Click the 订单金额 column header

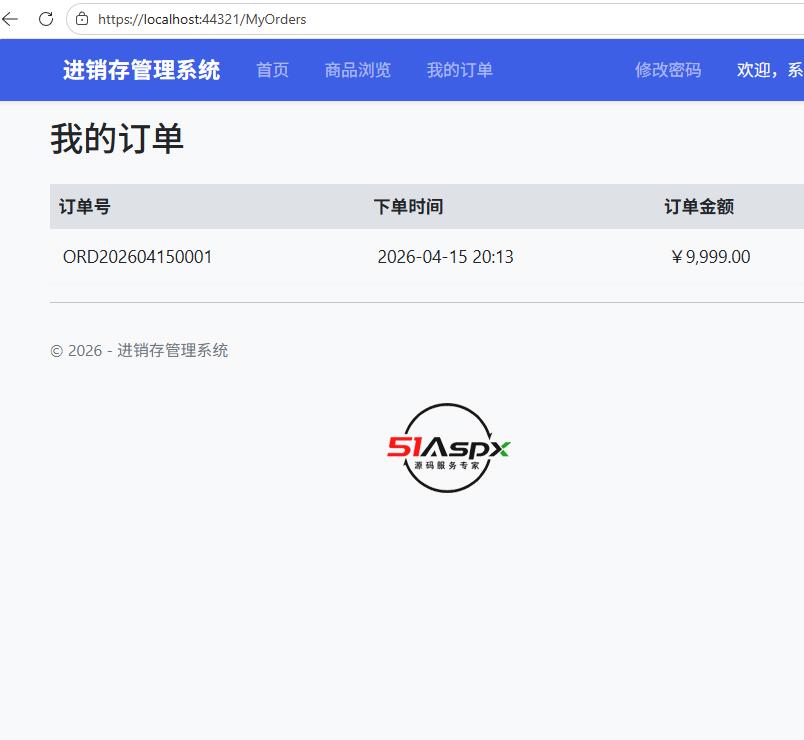point(699,207)
